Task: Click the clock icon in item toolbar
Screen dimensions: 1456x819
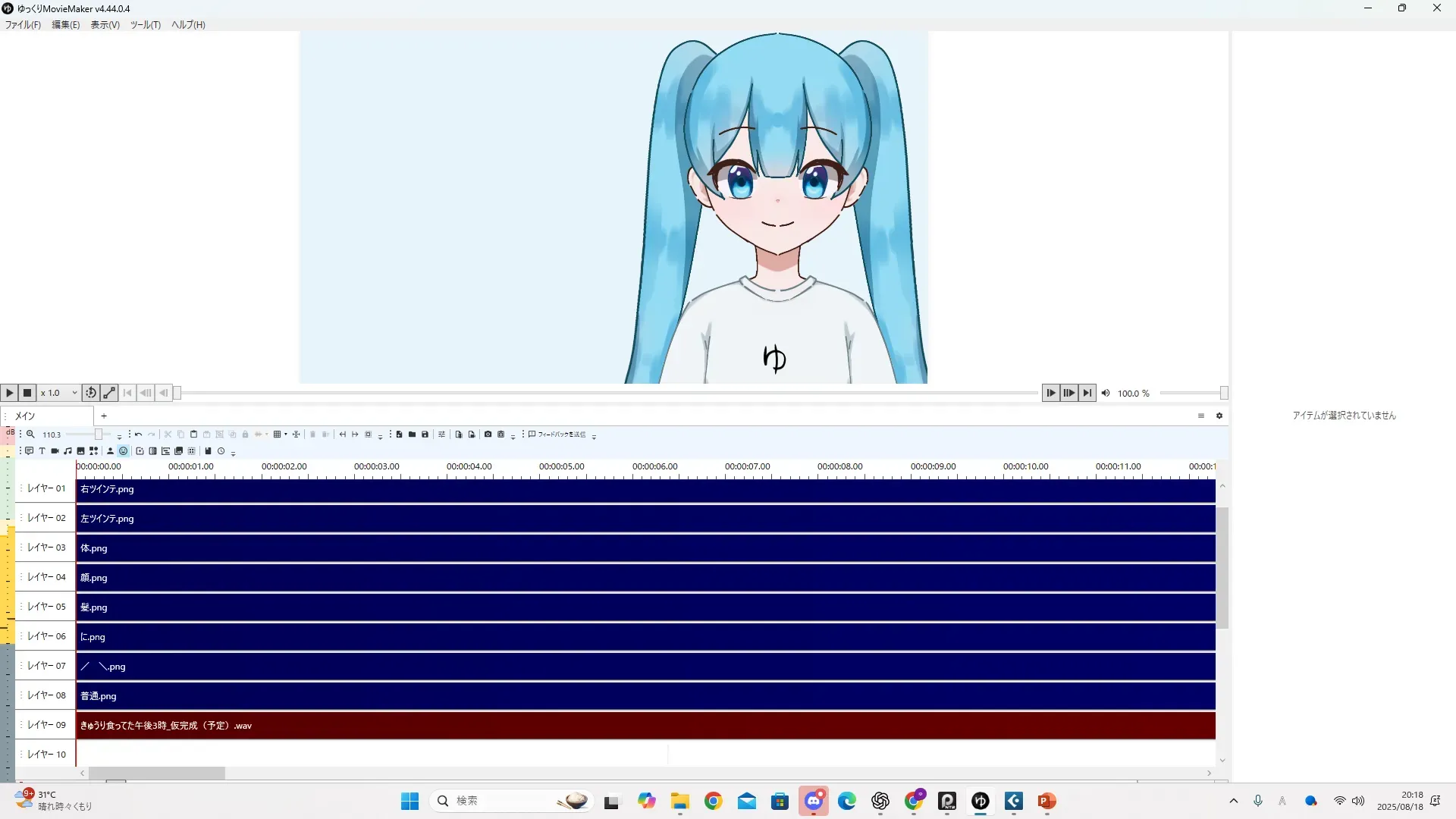Action: [x=221, y=451]
